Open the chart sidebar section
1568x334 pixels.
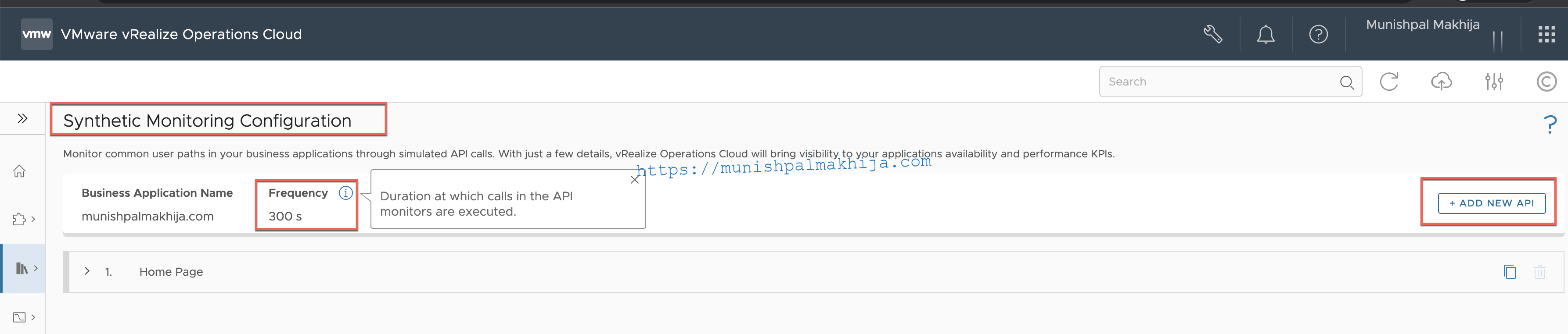[23, 317]
